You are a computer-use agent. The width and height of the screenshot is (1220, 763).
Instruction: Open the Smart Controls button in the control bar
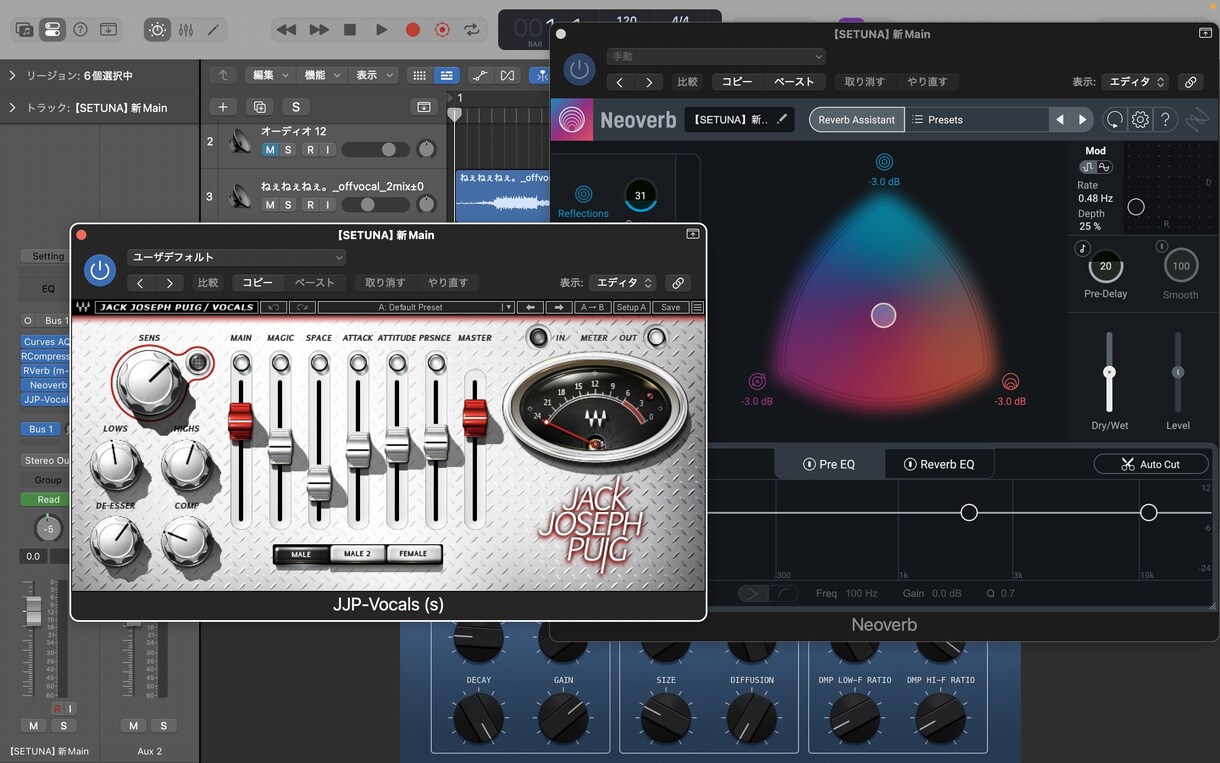coord(158,30)
